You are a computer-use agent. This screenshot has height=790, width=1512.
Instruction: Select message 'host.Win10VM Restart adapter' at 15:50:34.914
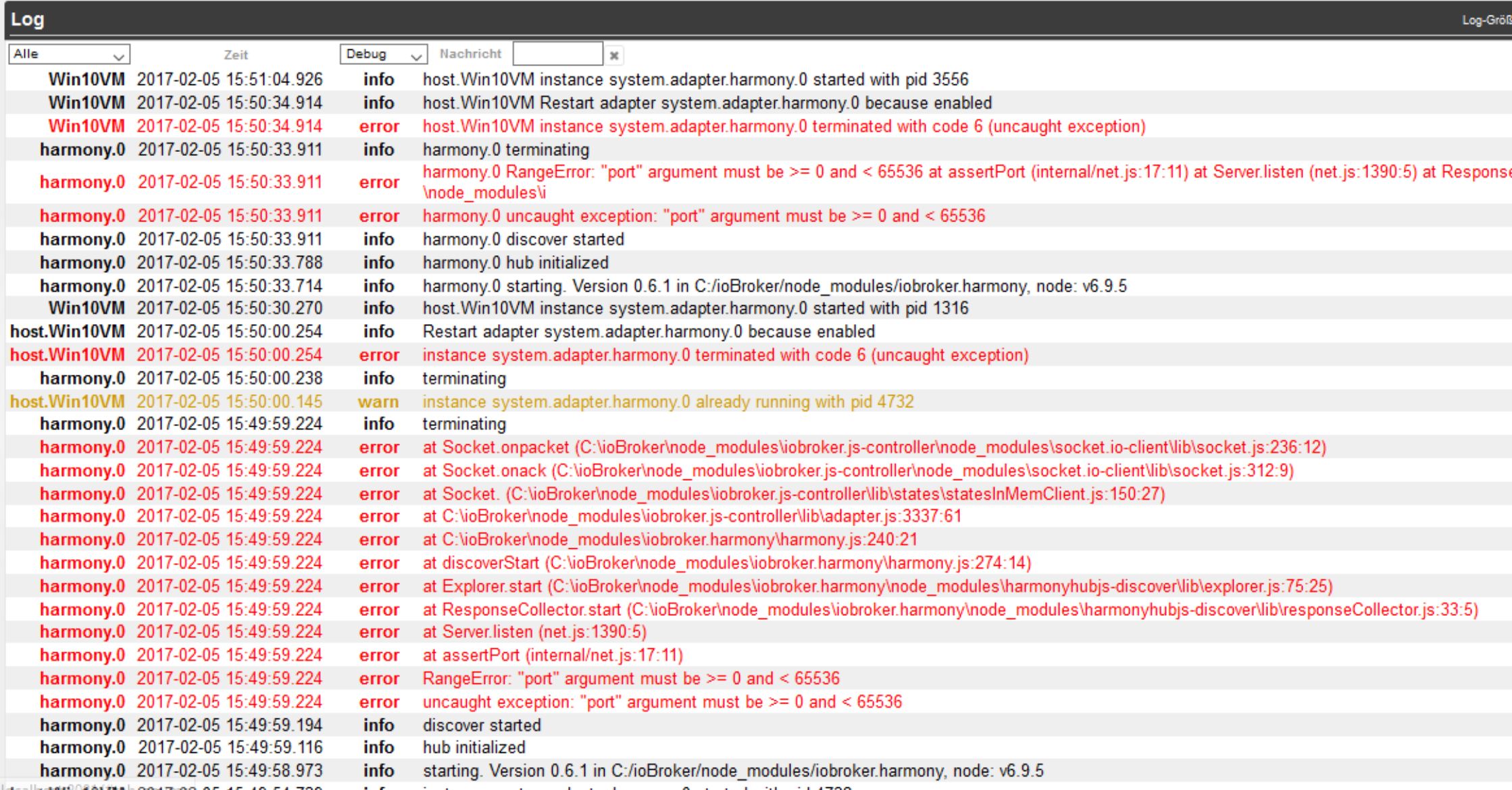(x=707, y=103)
